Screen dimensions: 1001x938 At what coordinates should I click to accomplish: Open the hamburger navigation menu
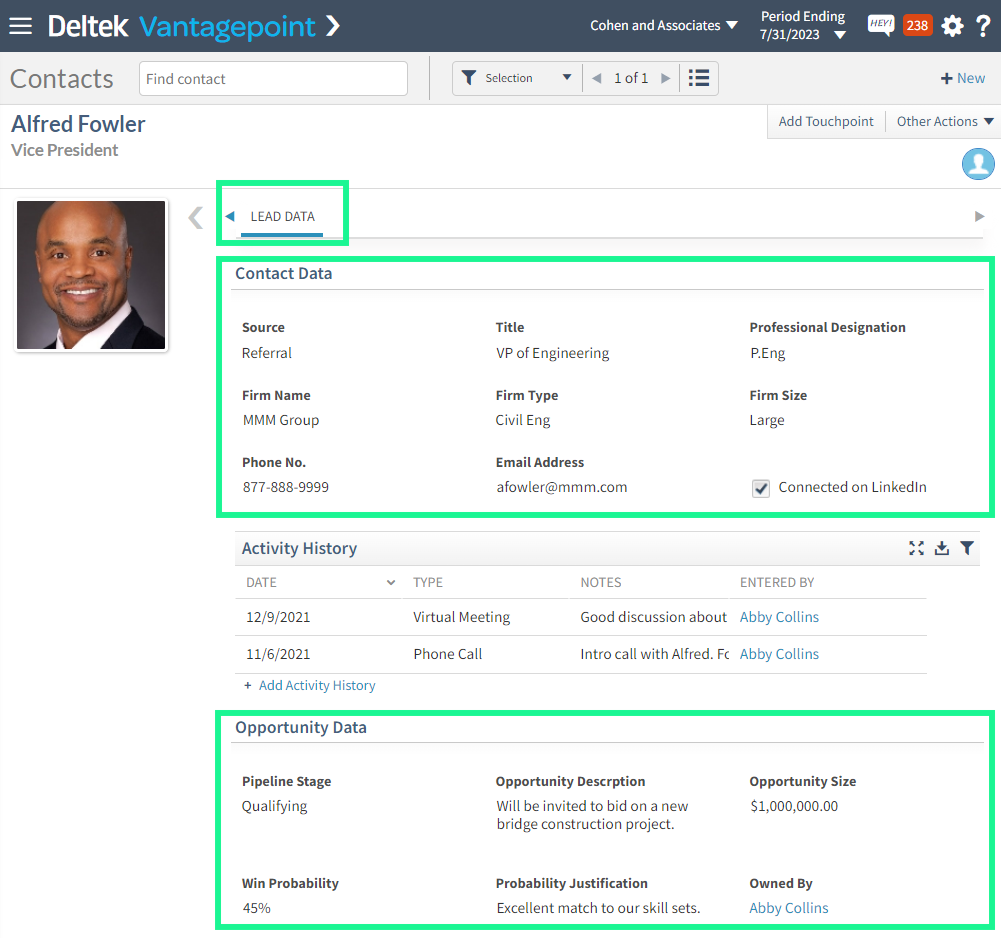pyautogui.click(x=20, y=26)
